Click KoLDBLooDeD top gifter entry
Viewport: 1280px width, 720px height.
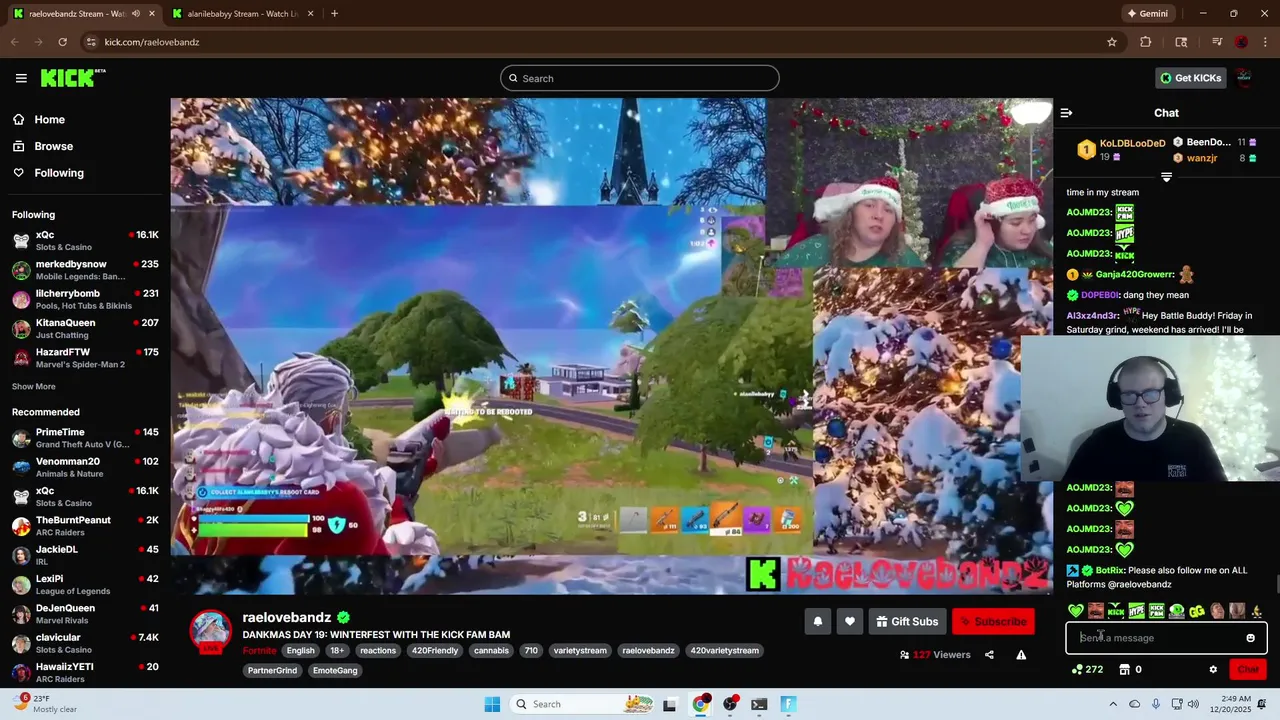point(1120,150)
